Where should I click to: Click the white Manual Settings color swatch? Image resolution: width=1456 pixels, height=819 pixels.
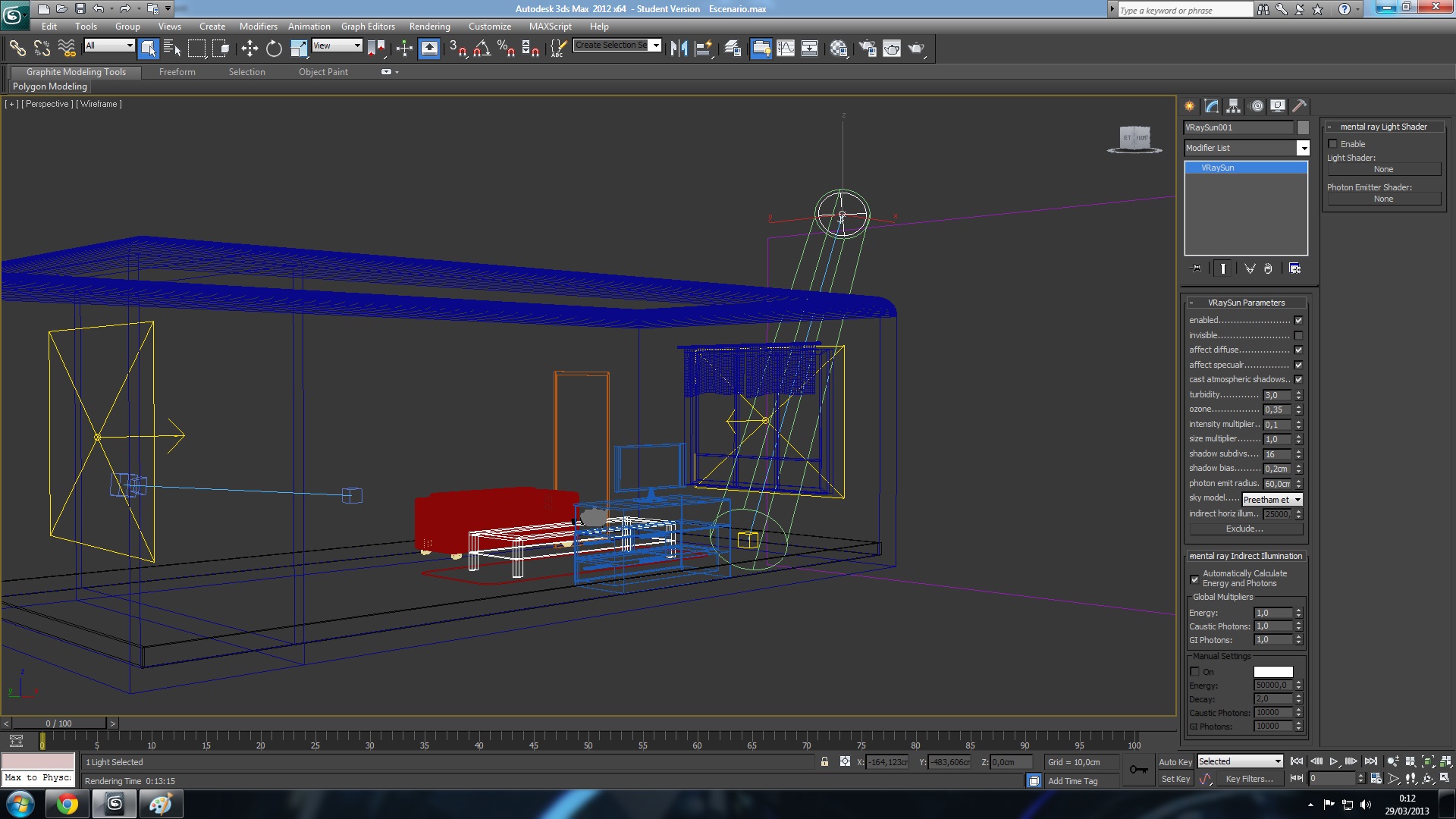pos(1273,672)
